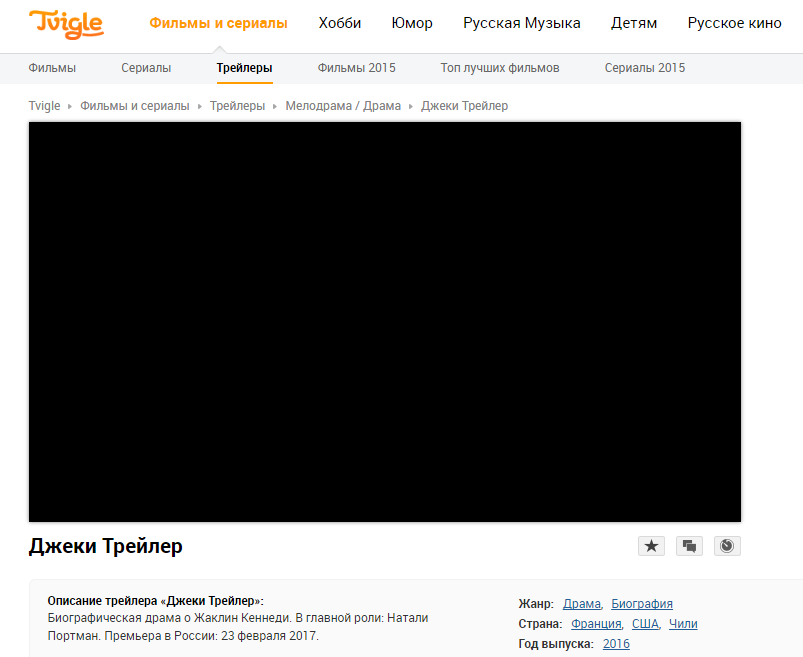Open the Сериалы 2015 tab
The width and height of the screenshot is (803, 657).
point(645,68)
